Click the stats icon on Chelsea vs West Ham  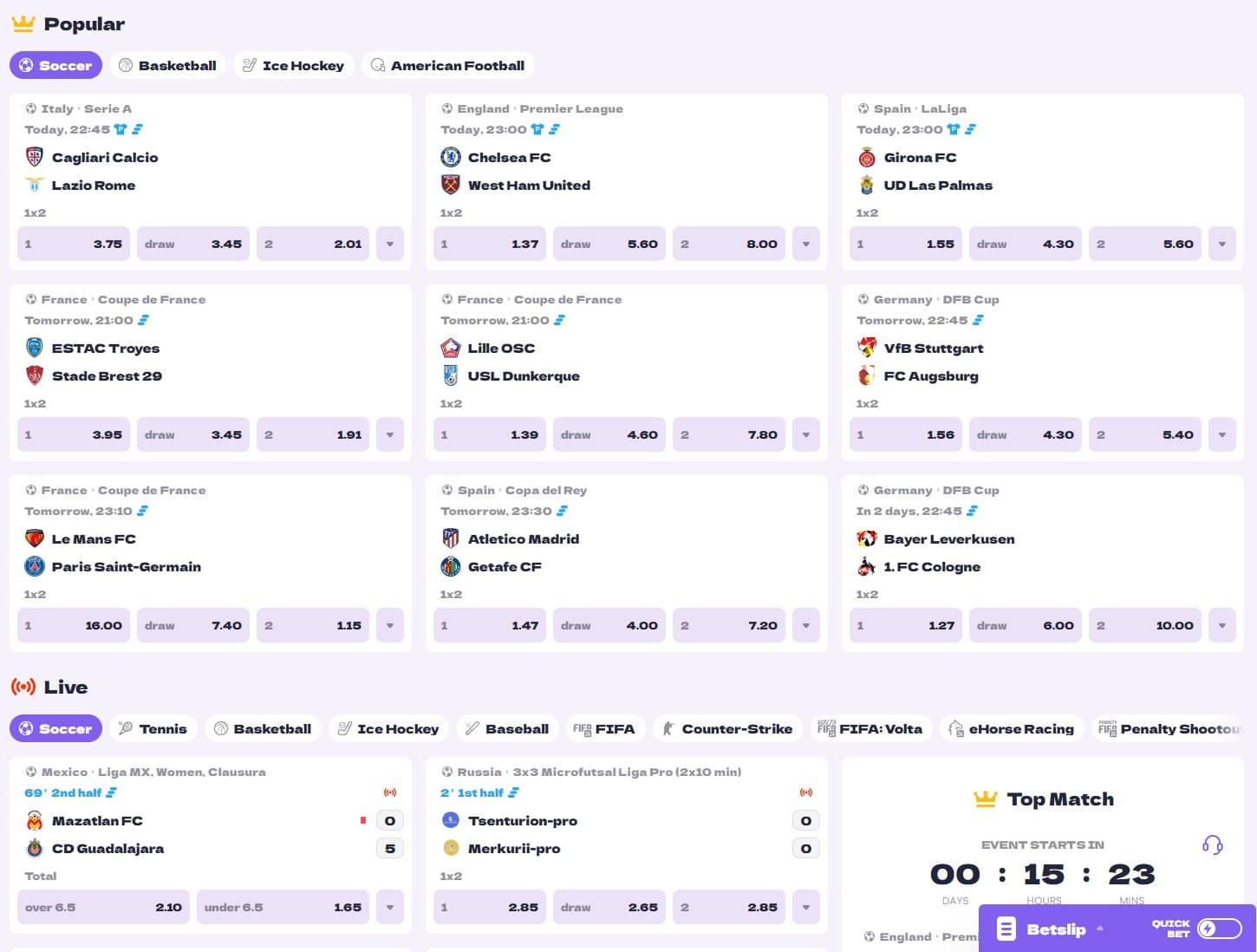click(x=554, y=129)
